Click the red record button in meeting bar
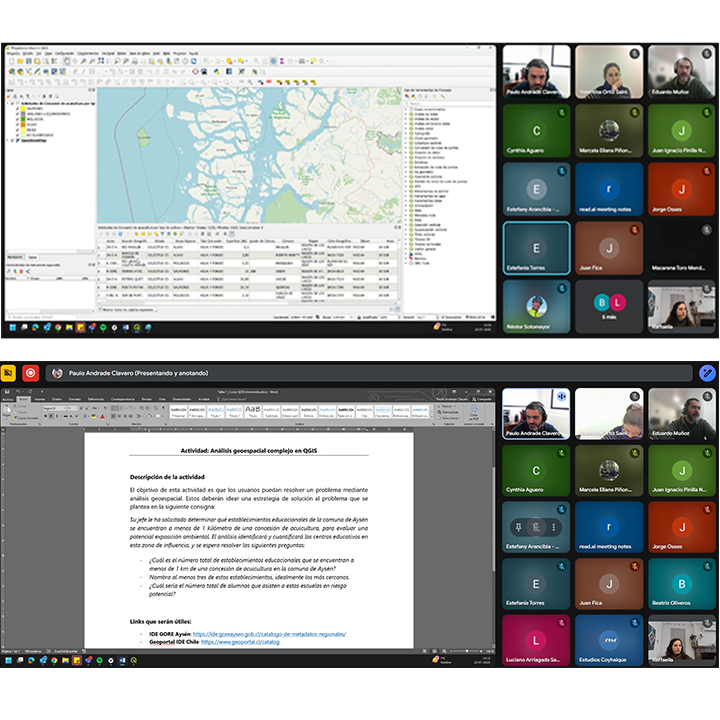720x720 pixels. [31, 372]
